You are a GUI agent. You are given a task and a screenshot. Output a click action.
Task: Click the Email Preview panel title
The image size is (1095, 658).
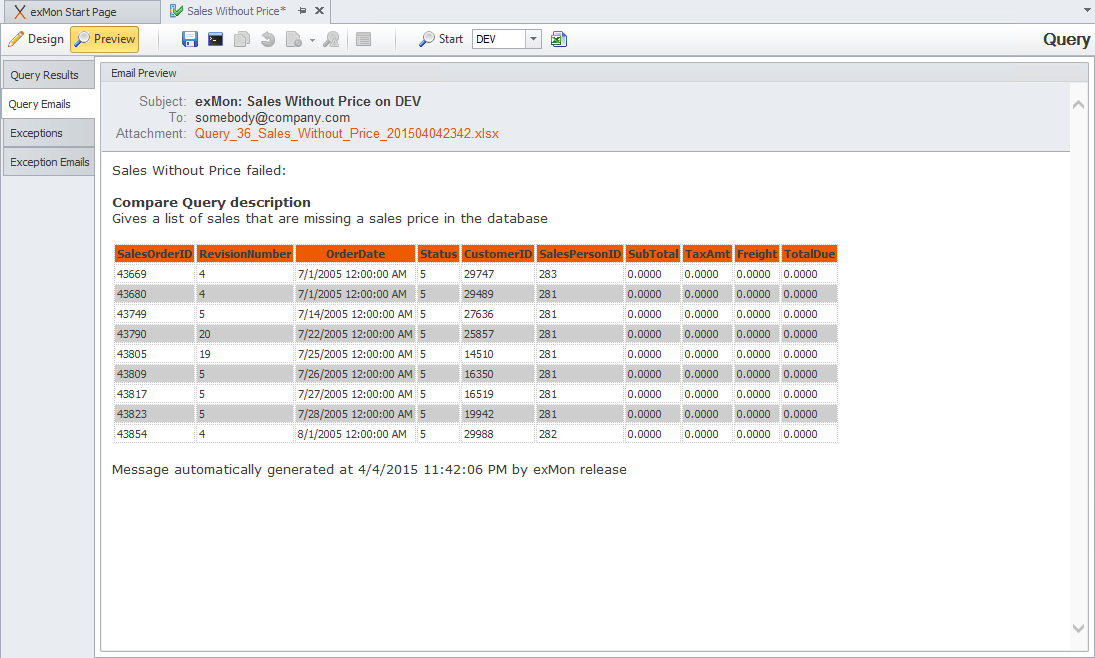(144, 73)
